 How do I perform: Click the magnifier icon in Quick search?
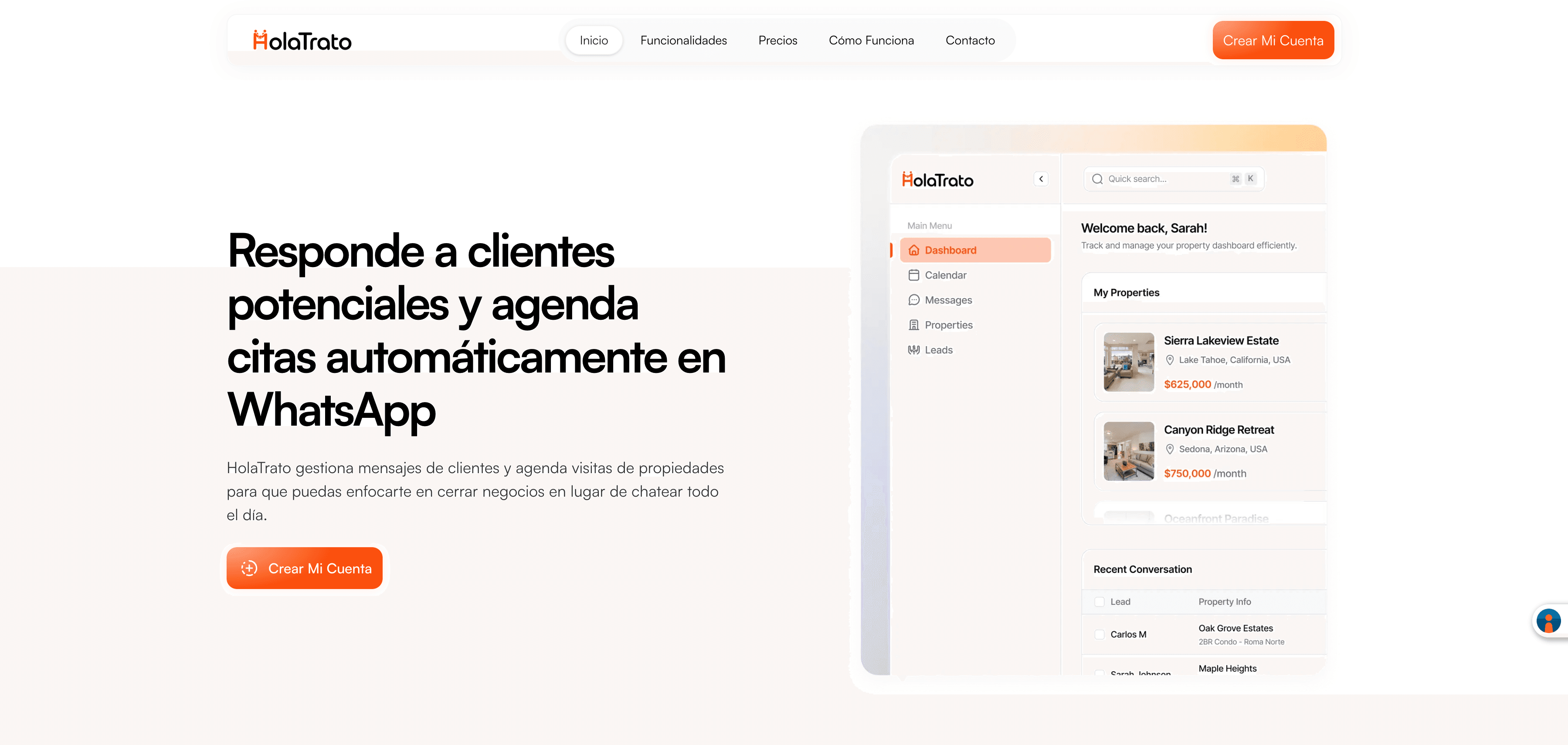1097,179
